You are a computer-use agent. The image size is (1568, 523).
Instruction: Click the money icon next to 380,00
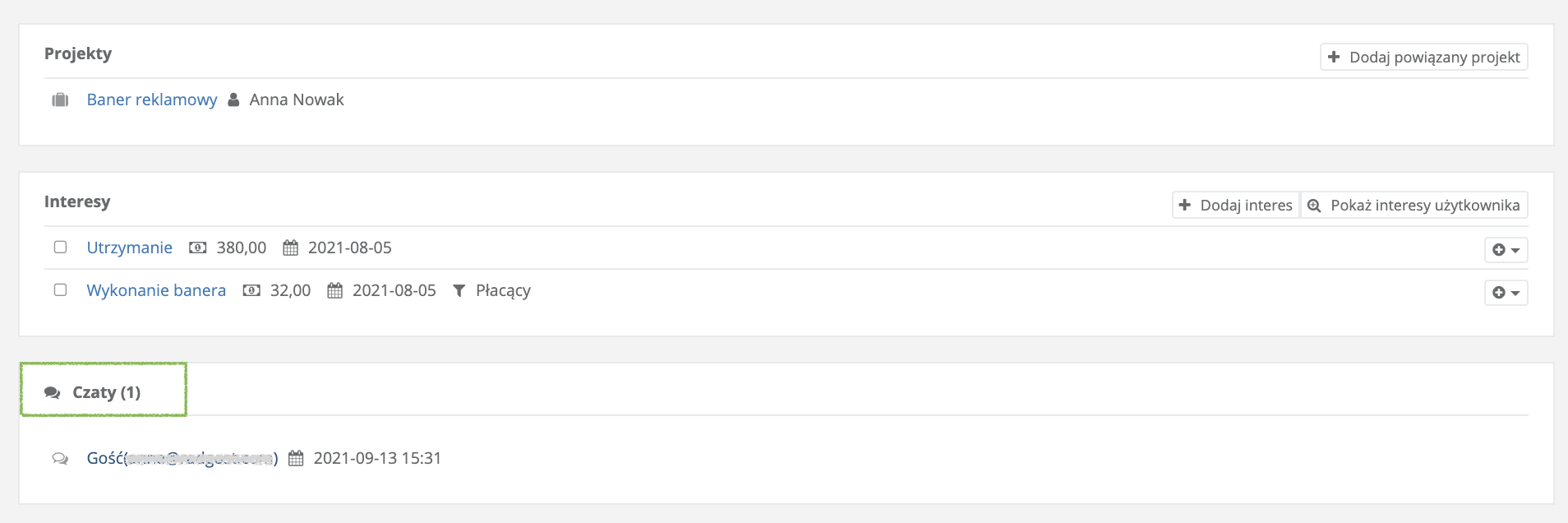click(x=197, y=248)
